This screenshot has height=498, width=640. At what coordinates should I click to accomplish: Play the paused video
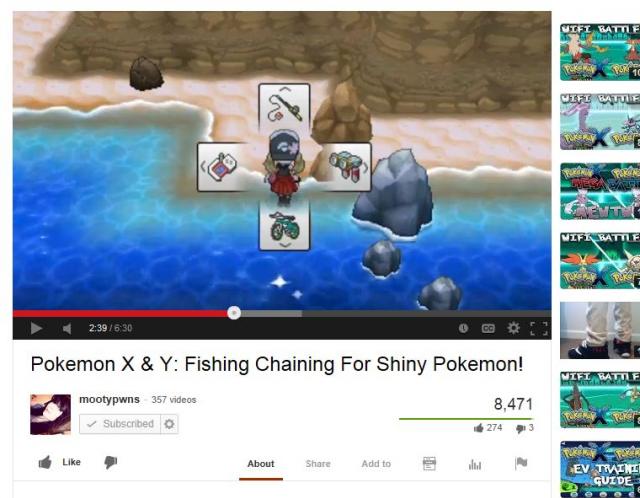(36, 328)
